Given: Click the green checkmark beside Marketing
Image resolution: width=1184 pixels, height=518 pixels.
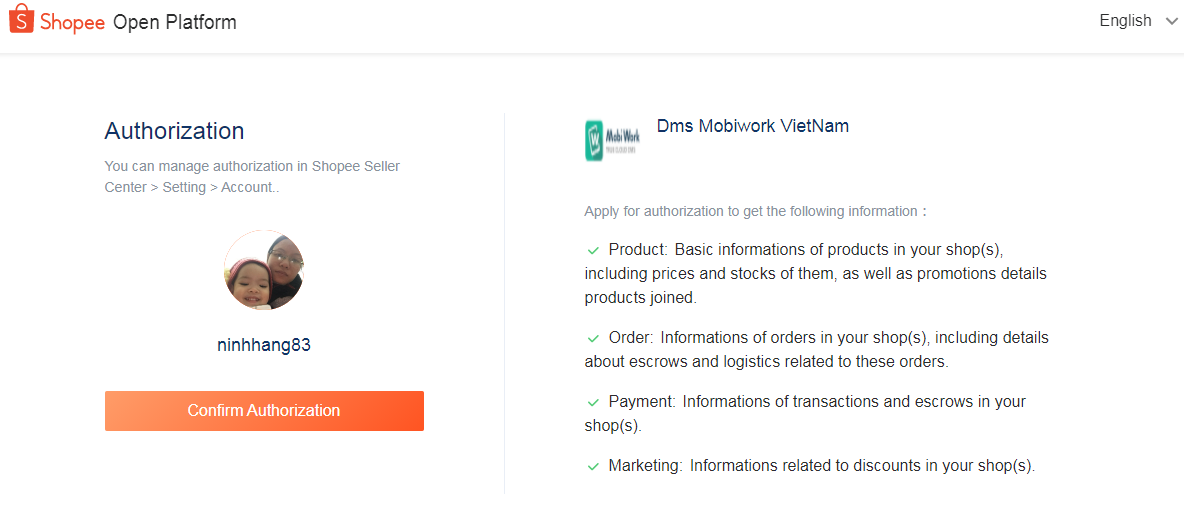Looking at the screenshot, I should 593,467.
